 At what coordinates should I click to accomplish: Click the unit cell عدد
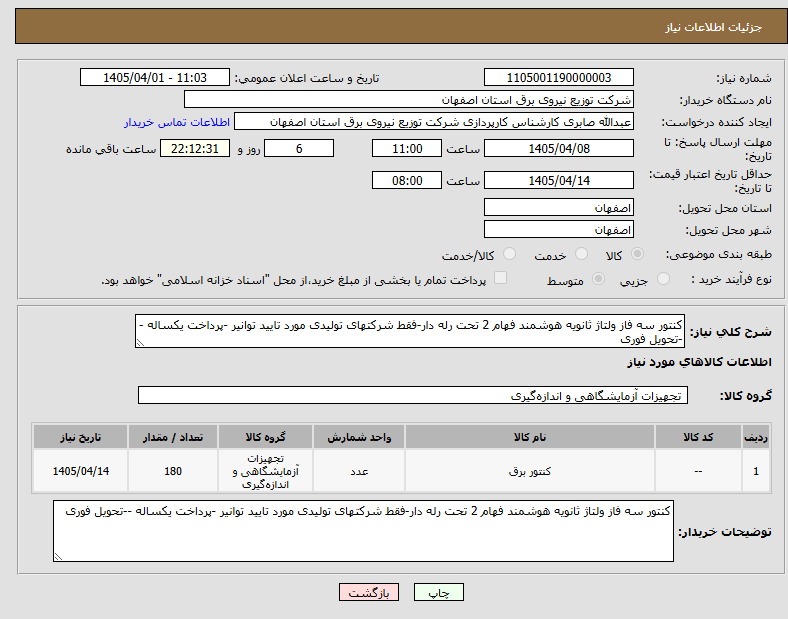(x=359, y=471)
